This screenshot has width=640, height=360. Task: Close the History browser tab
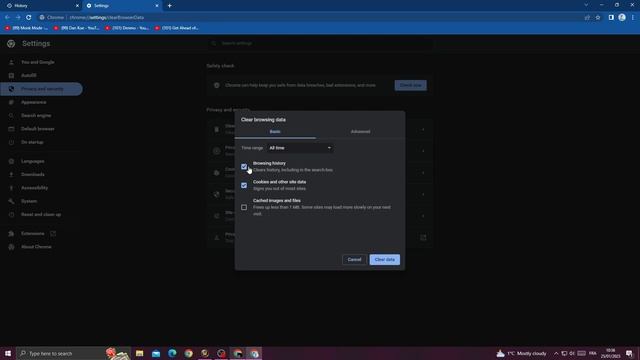click(77, 6)
